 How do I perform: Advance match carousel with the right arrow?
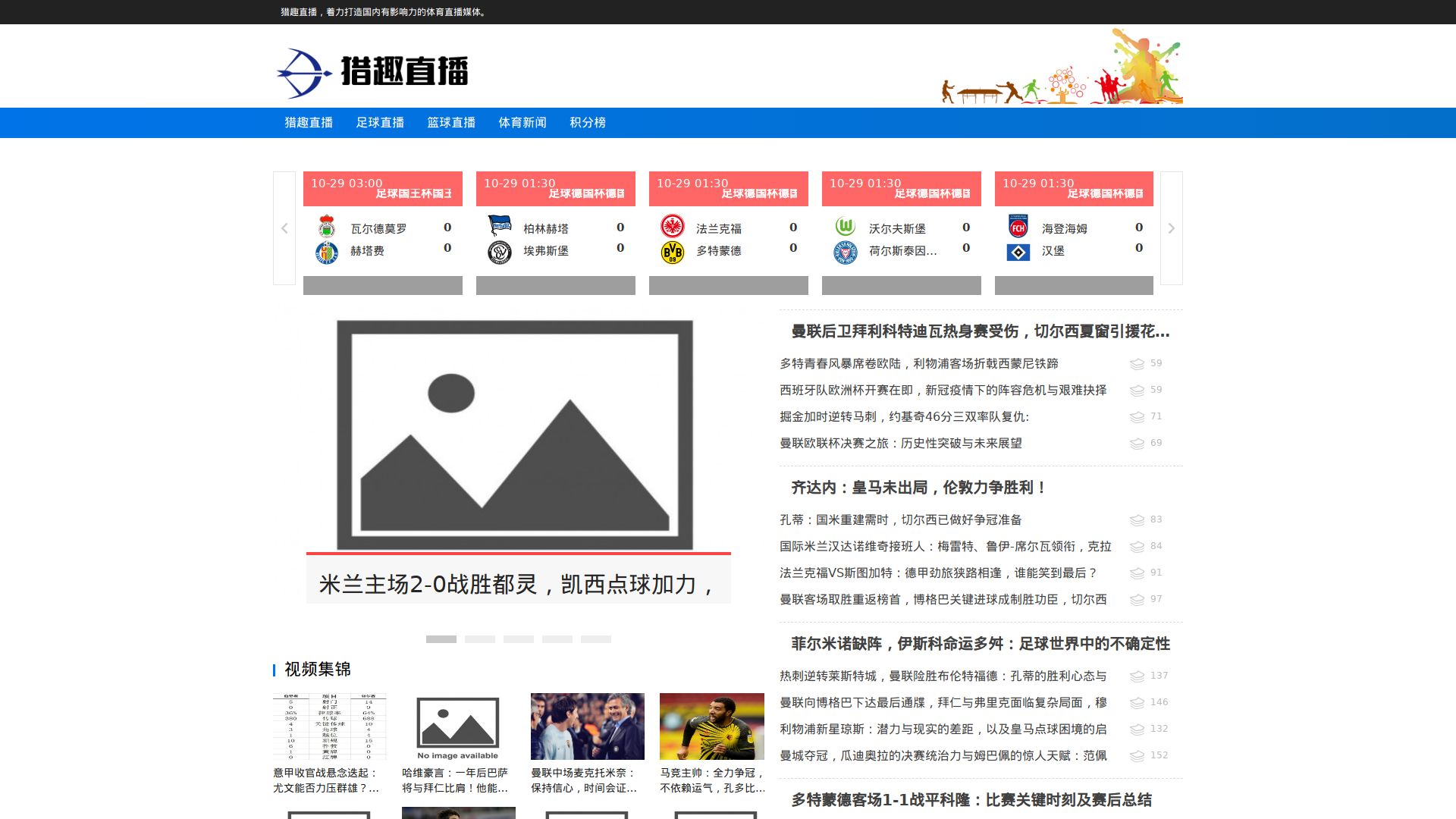(x=1171, y=228)
